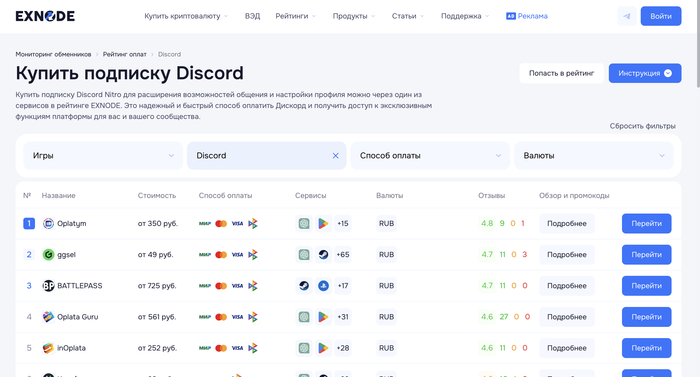This screenshot has width=700, height=377.
Task: Show the +31 more services in Oplata Guru row
Action: [x=343, y=317]
